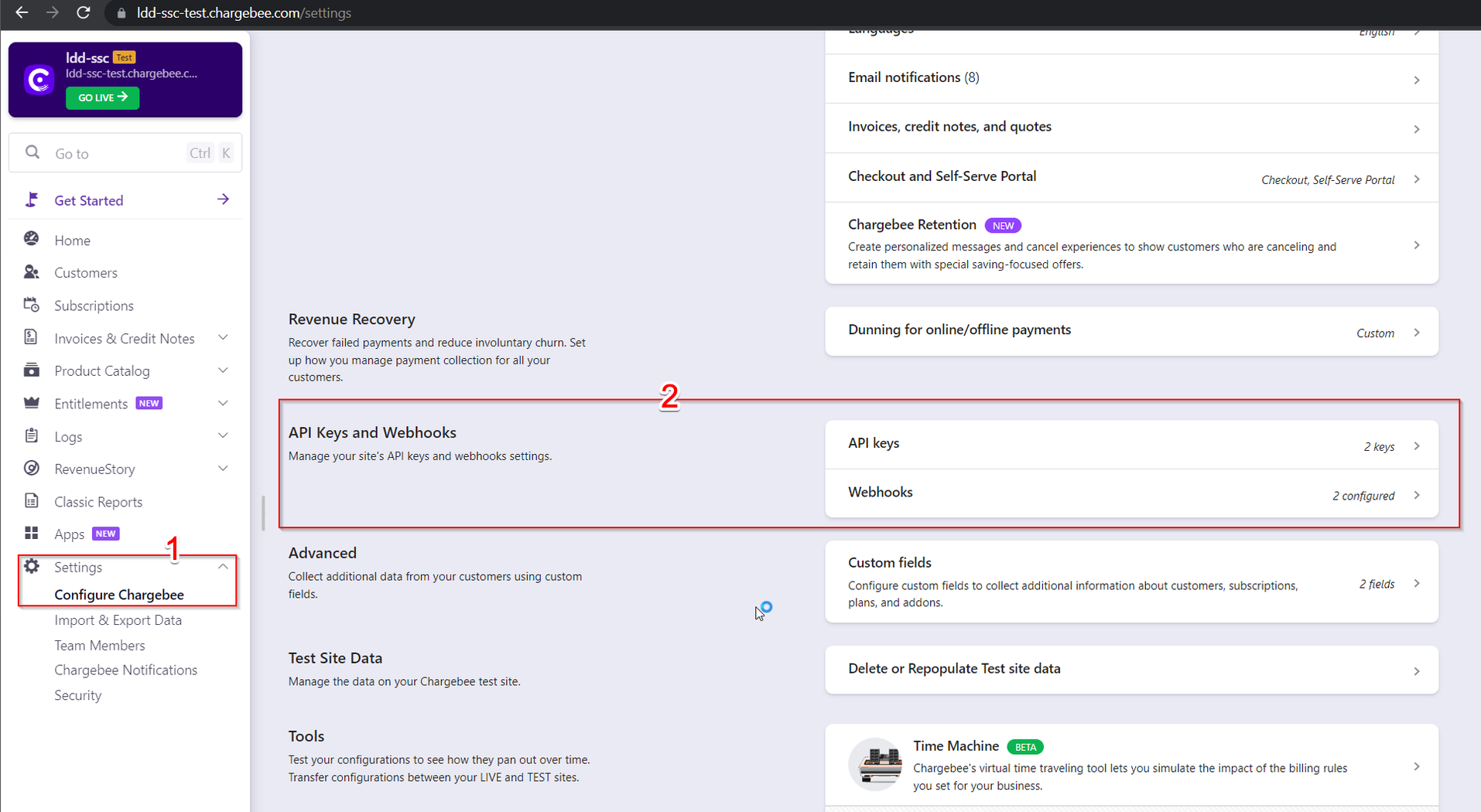The image size is (1481, 812).
Task: Click the "2 configured" value
Action: click(x=1363, y=496)
